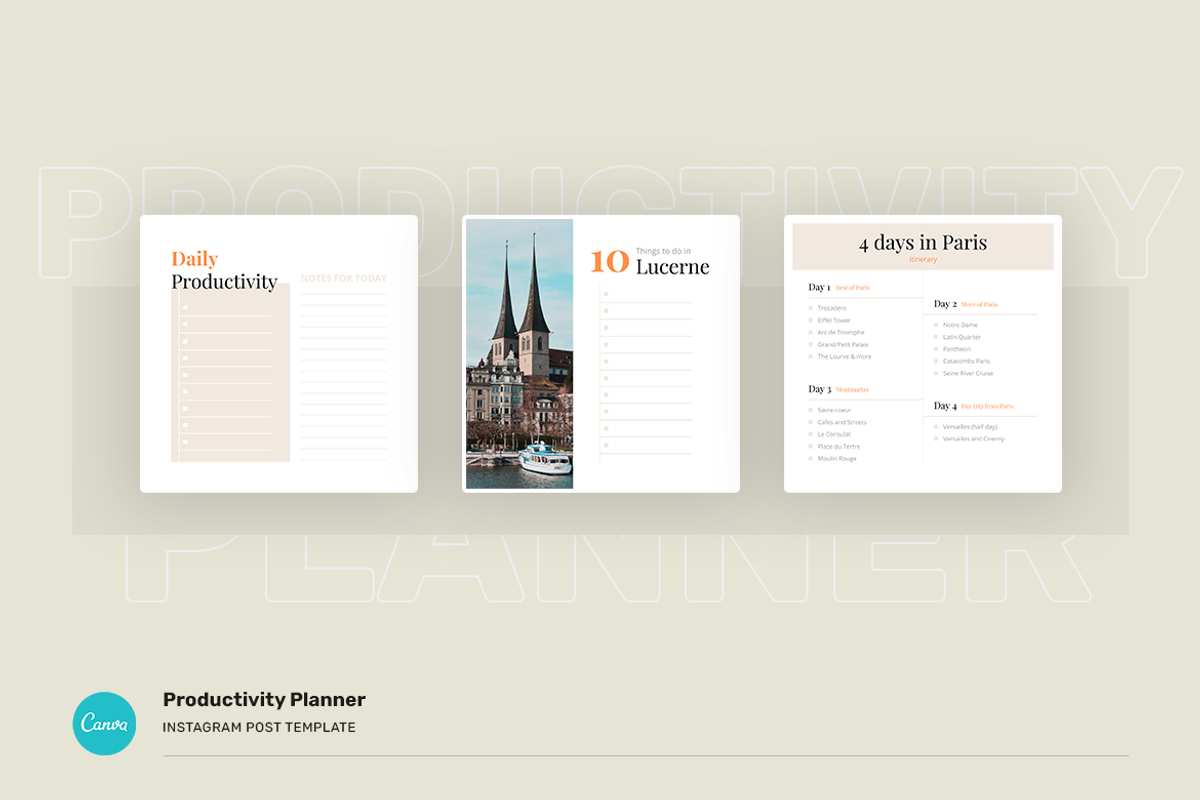Select the 'More of Paris' label
The height and width of the screenshot is (800, 1200).
(979, 304)
